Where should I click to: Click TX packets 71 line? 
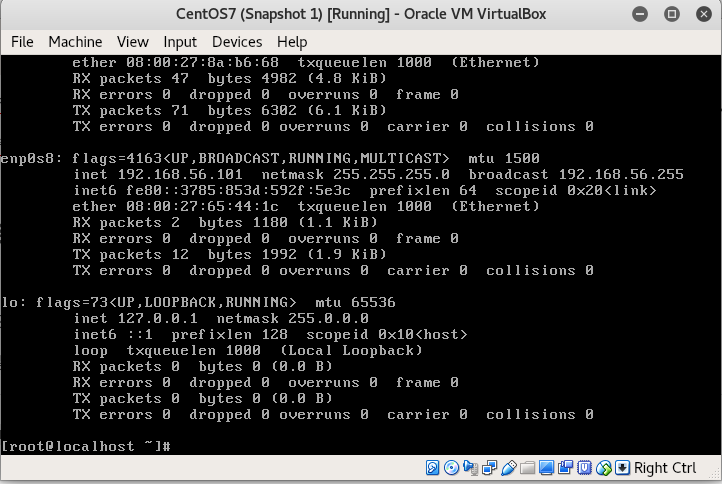click(x=229, y=111)
